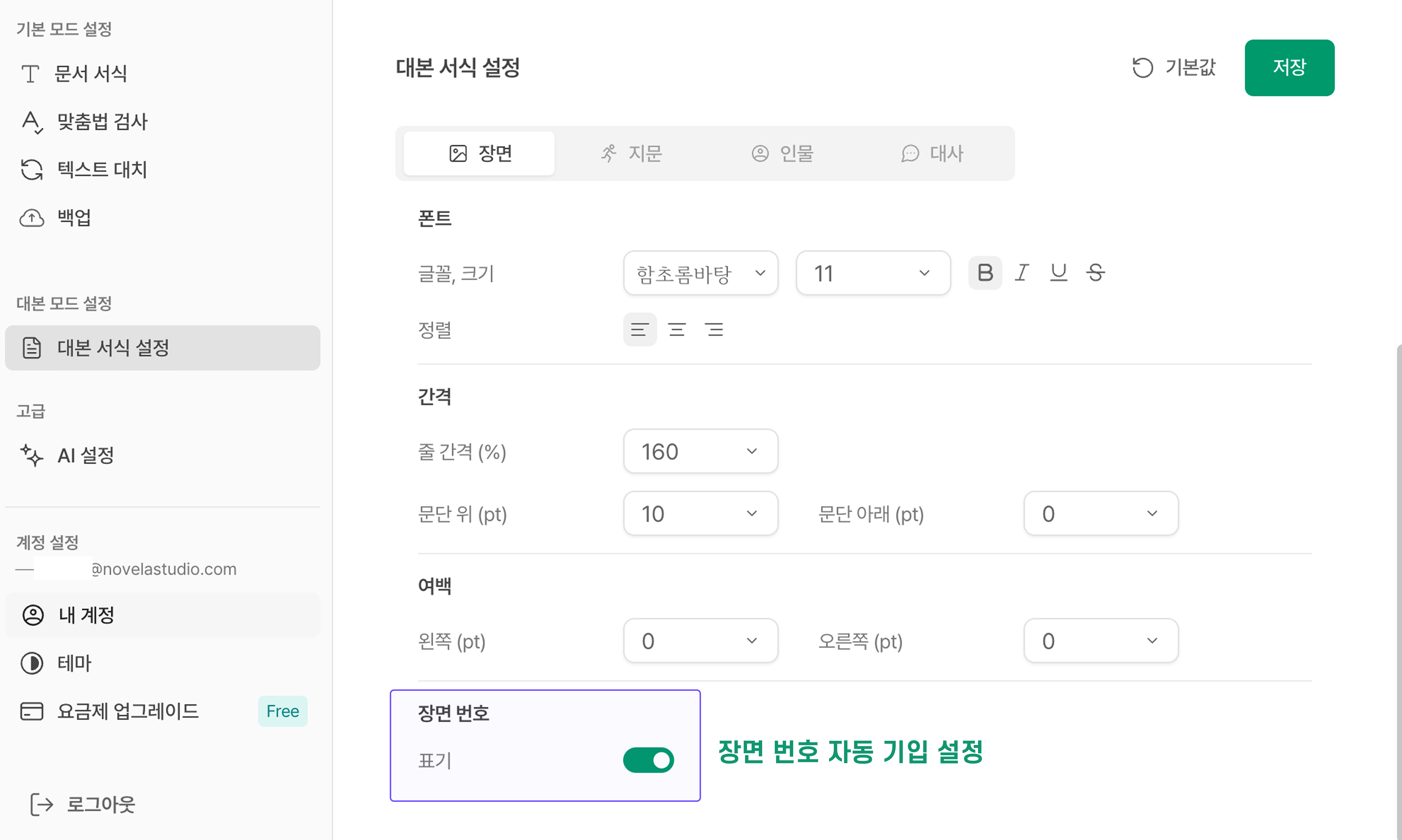1402x840 pixels.
Task: Expand 문단 위 10 dropdown
Action: point(701,513)
